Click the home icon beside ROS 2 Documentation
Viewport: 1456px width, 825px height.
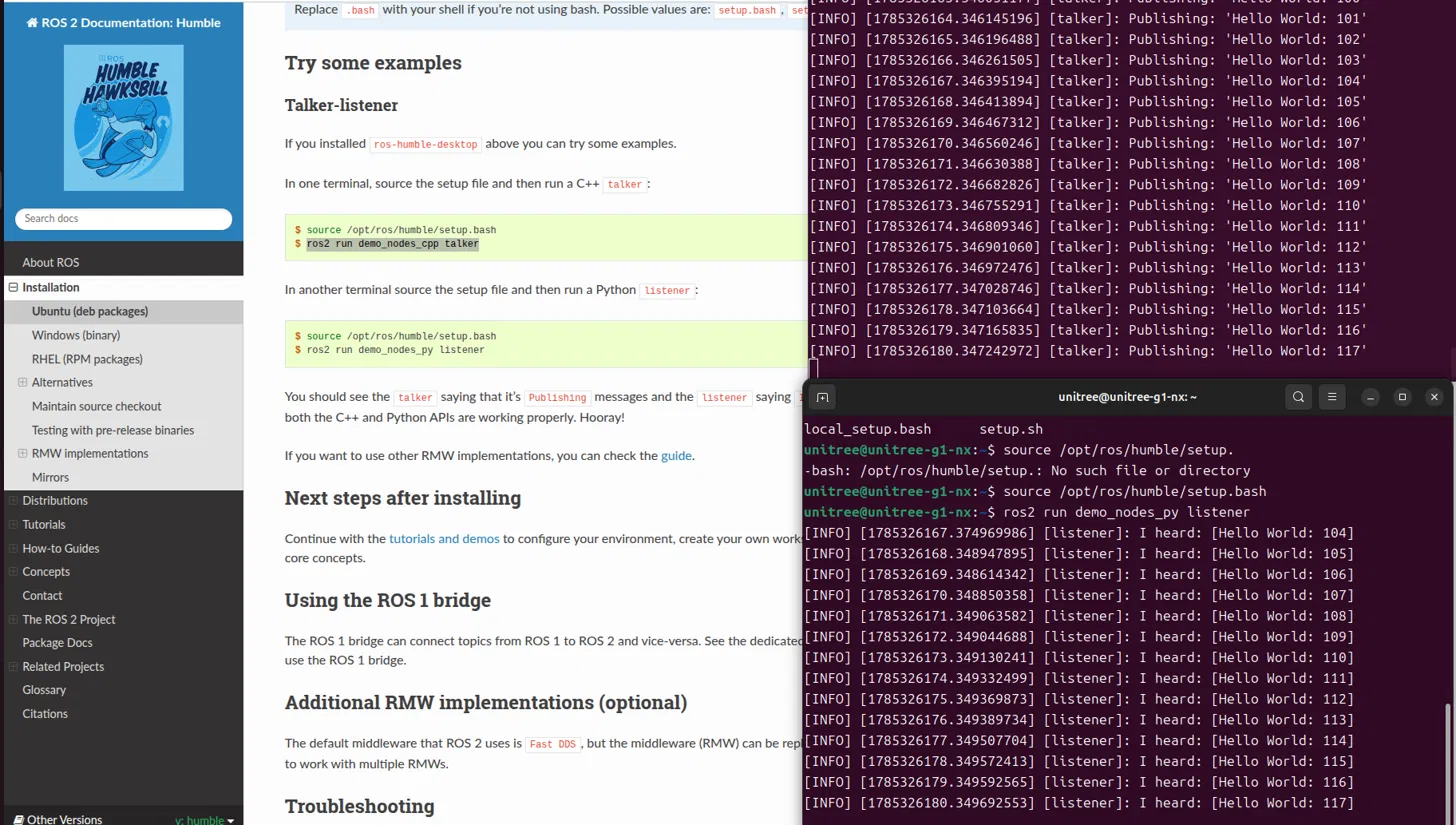[32, 22]
